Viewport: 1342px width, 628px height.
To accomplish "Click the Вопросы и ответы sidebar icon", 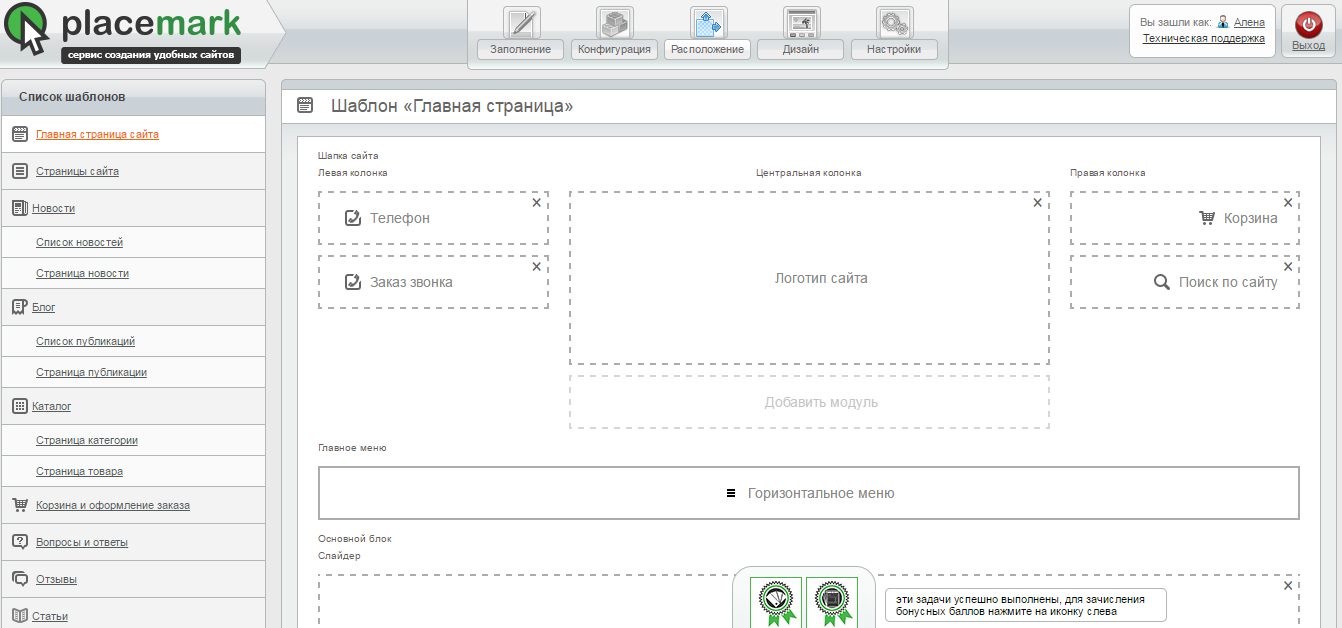I will [20, 542].
